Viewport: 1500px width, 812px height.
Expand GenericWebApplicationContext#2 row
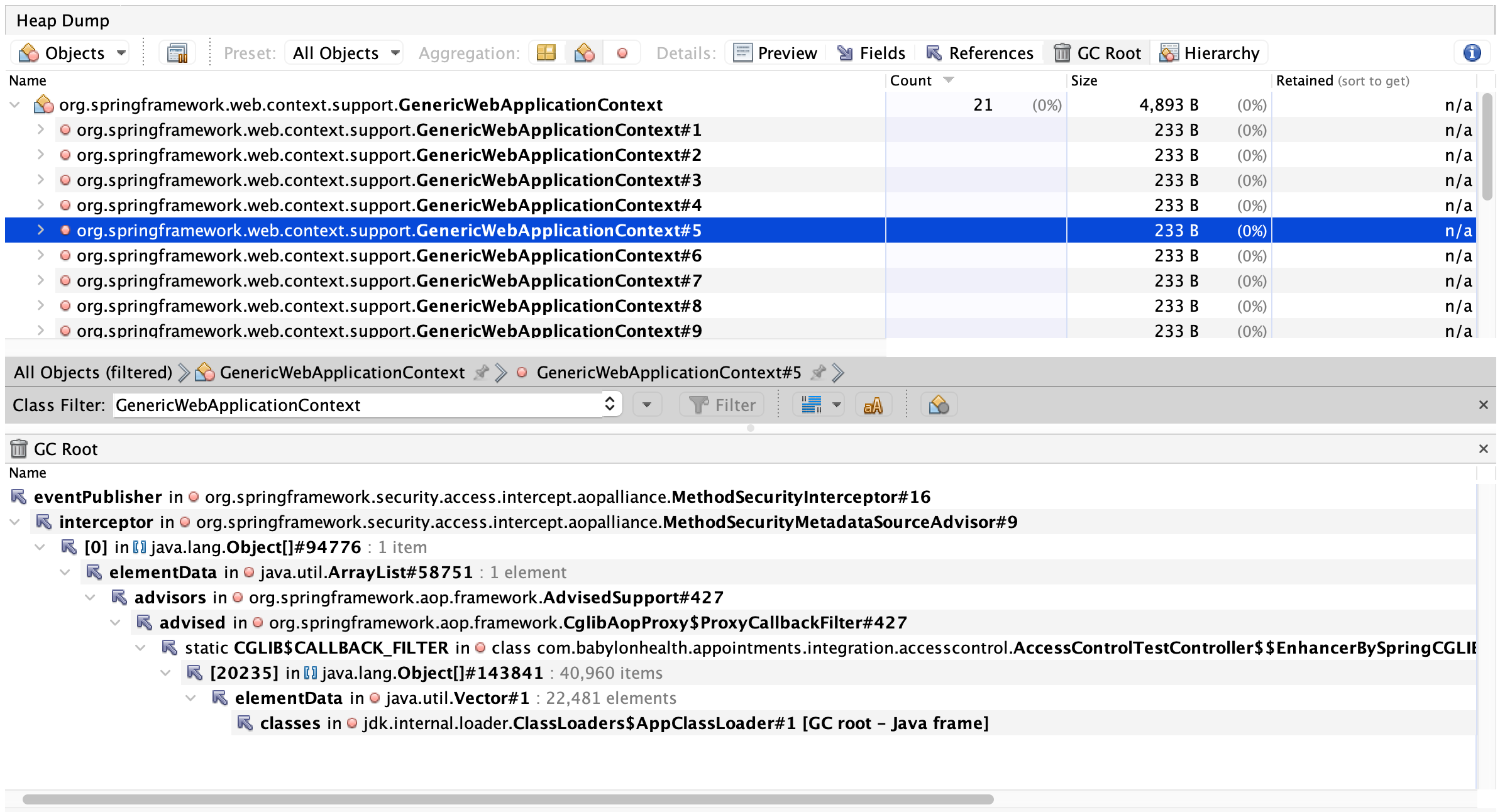coord(40,155)
